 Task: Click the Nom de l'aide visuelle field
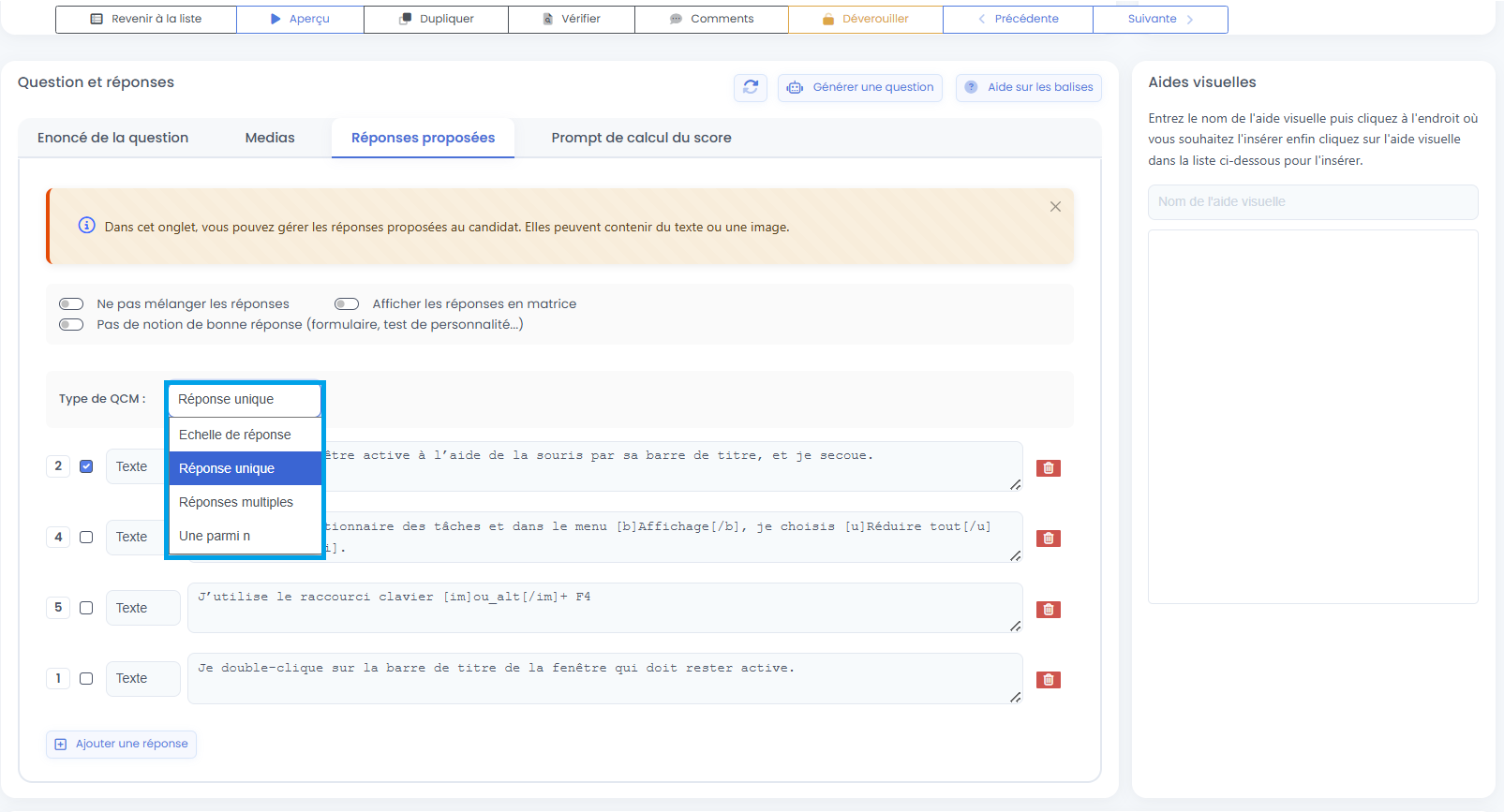[x=1313, y=201]
